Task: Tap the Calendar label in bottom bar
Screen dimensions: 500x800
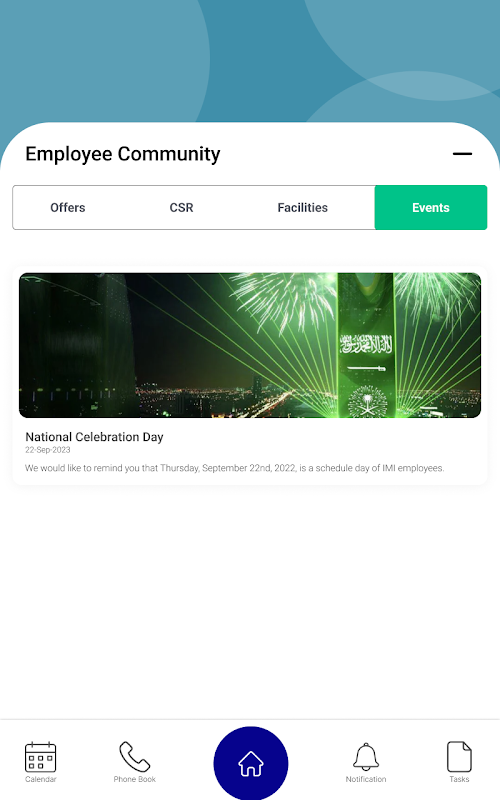Action: click(41, 779)
